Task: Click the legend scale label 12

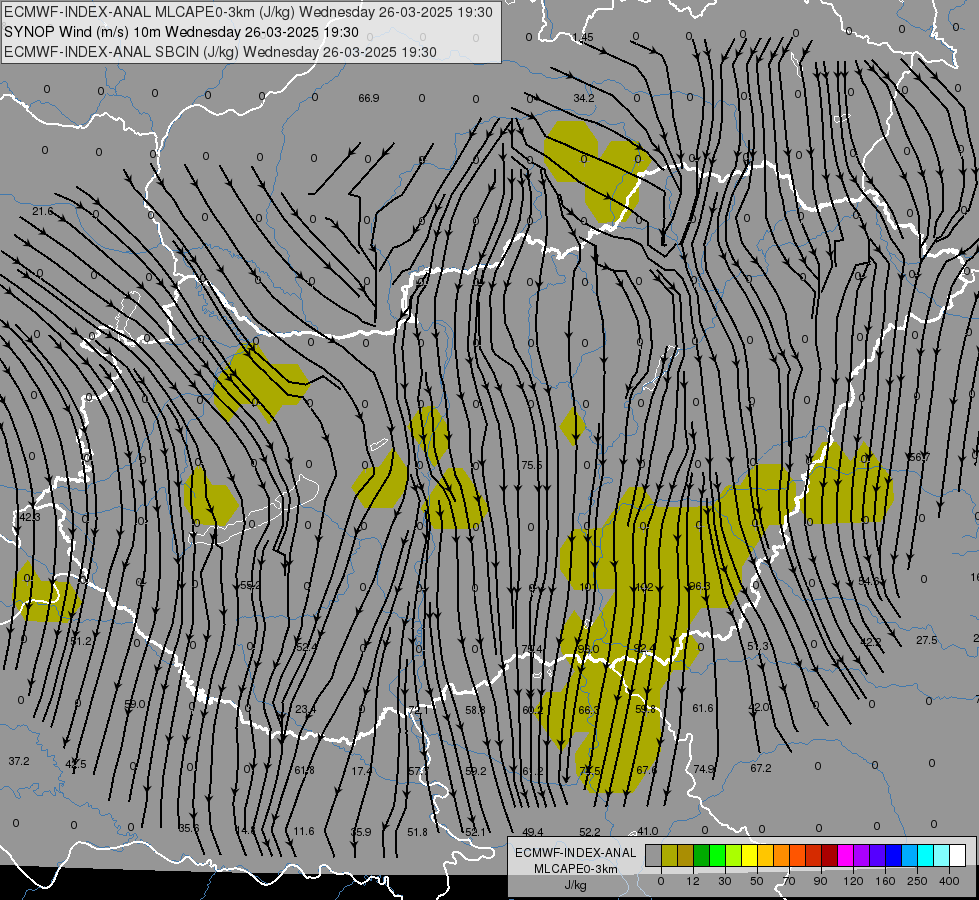Action: click(692, 881)
